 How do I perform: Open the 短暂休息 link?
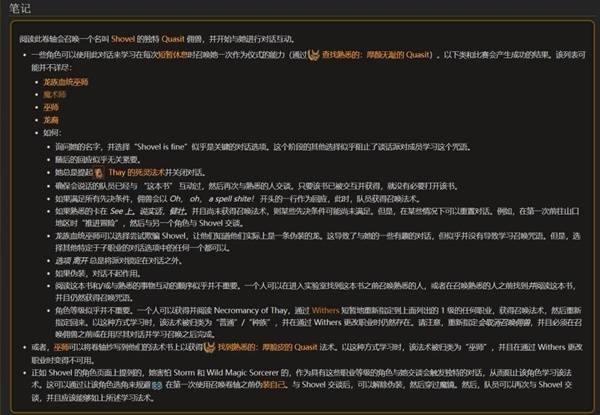(x=173, y=55)
